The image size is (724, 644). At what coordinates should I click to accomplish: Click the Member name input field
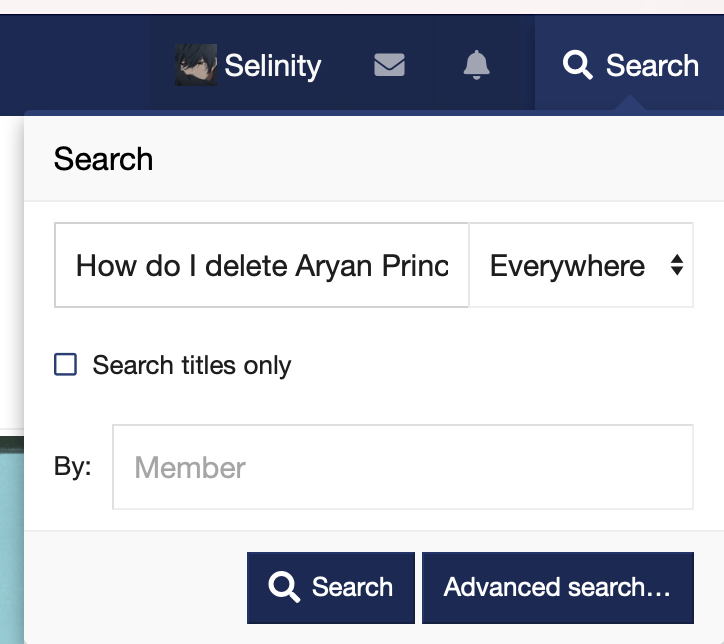(403, 467)
